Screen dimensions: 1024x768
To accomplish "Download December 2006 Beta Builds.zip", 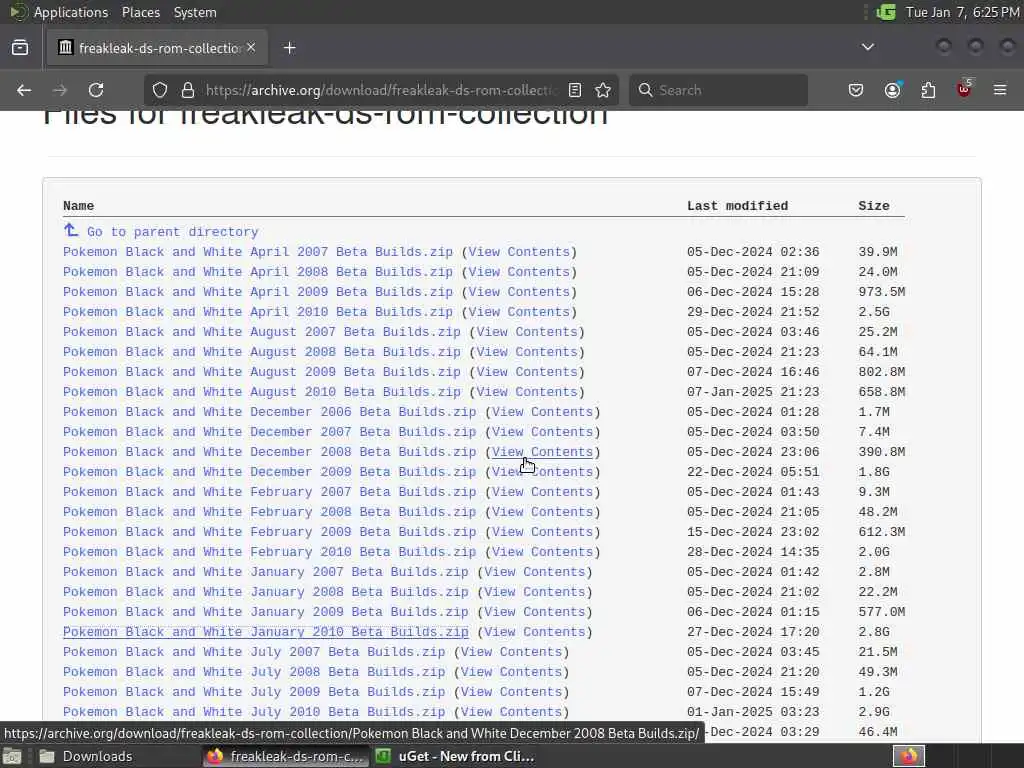I will pos(270,412).
